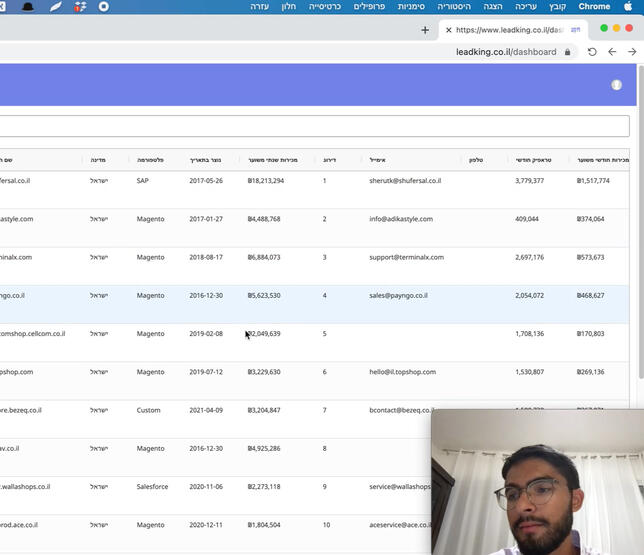644x555 pixels.
Task: Sort by the דירוג (rank) column header
Action: click(x=328, y=160)
